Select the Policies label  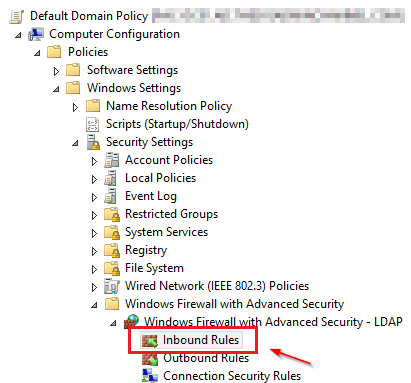pyautogui.click(x=88, y=52)
